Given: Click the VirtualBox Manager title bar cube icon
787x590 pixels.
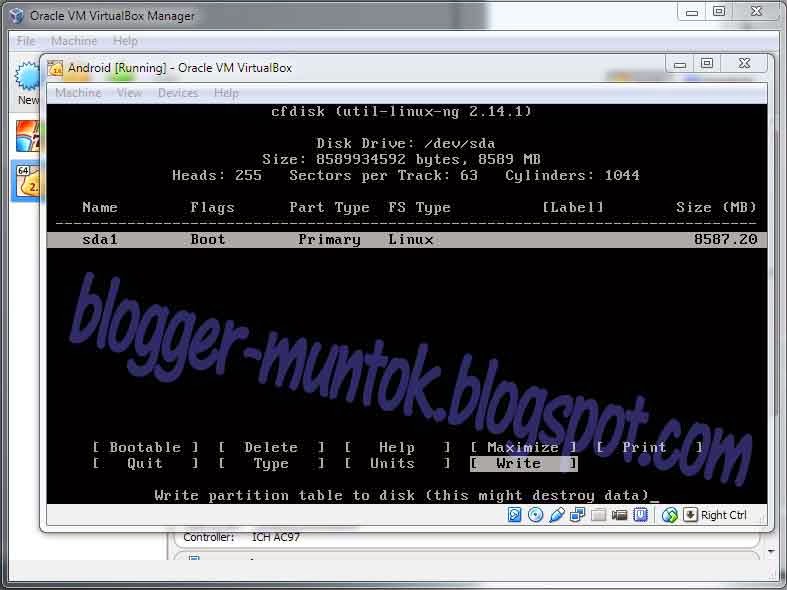Looking at the screenshot, I should click(16, 16).
